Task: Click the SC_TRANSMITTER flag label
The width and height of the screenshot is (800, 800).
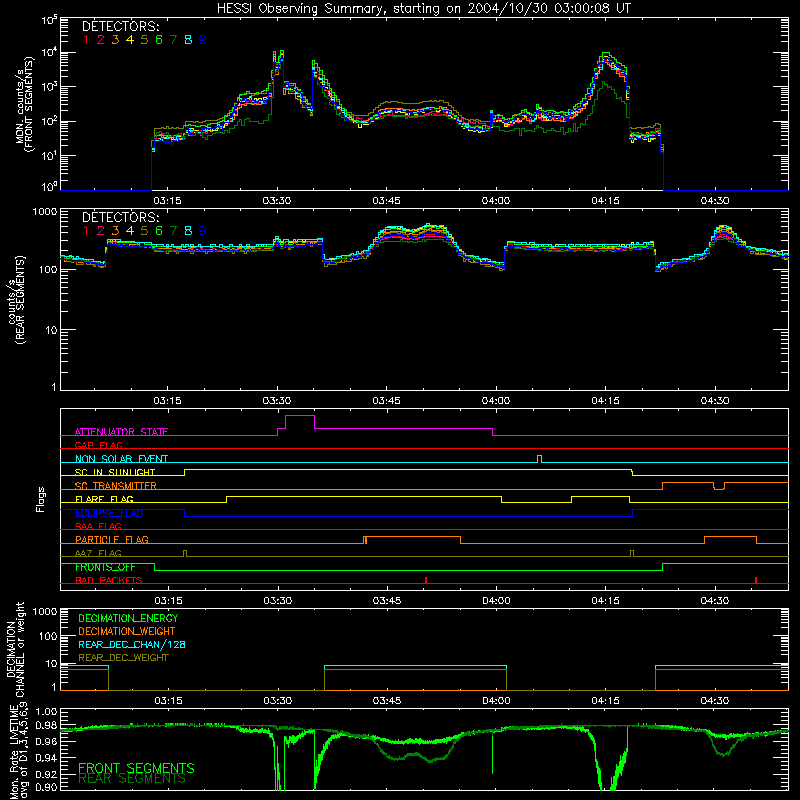Action: click(115, 486)
